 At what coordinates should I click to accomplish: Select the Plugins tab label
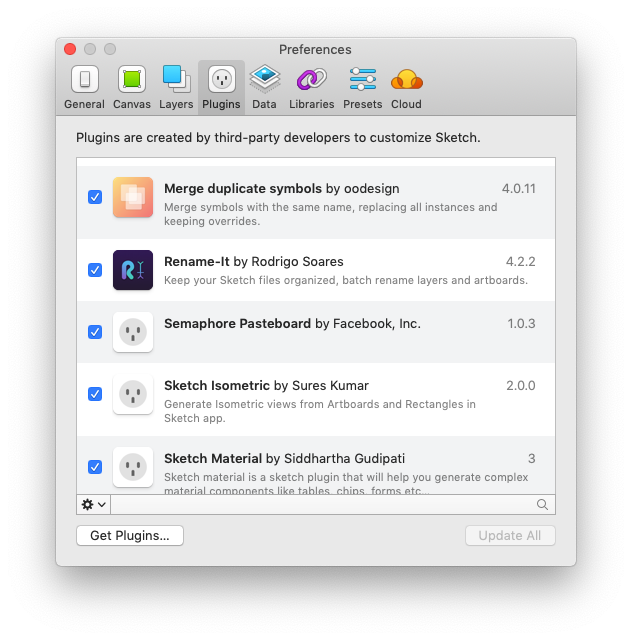click(x=221, y=104)
